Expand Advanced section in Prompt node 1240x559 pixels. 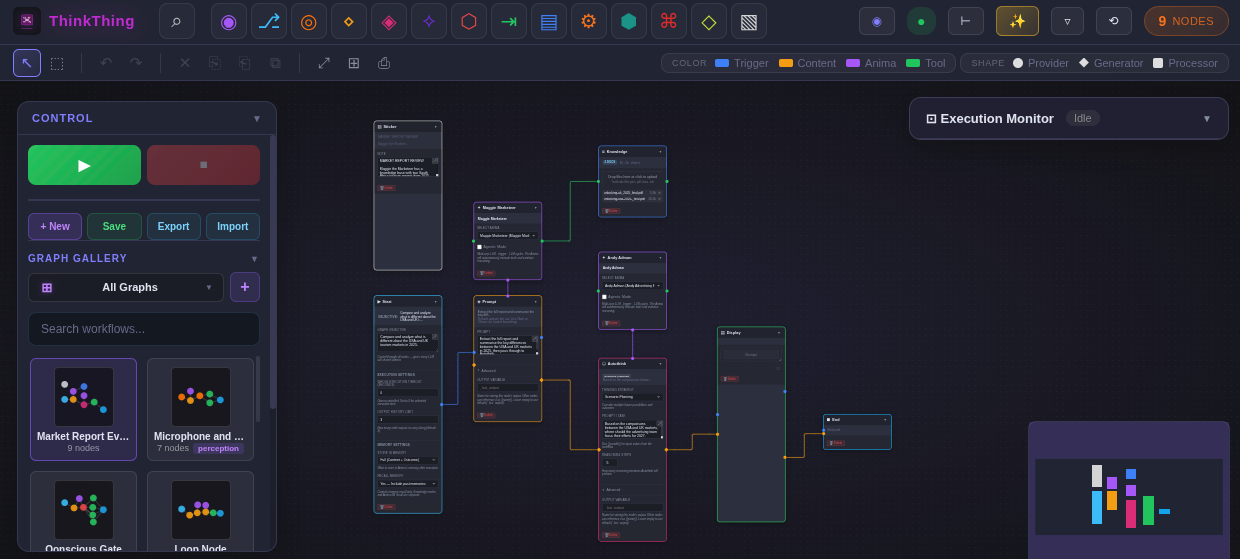click(487, 370)
